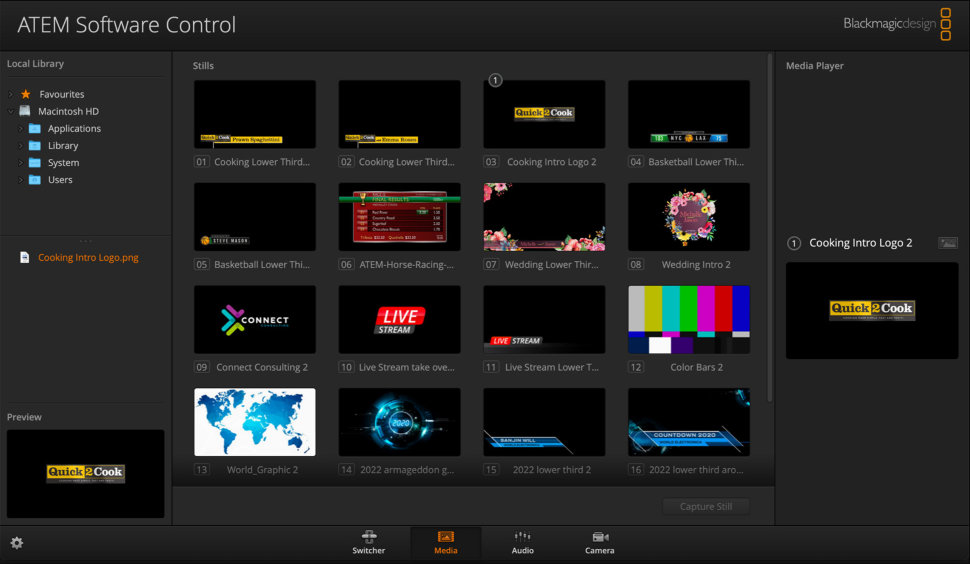Select still 06 ATEM-Horse-Racing thumbnail
The width and height of the screenshot is (970, 564).
pos(400,217)
